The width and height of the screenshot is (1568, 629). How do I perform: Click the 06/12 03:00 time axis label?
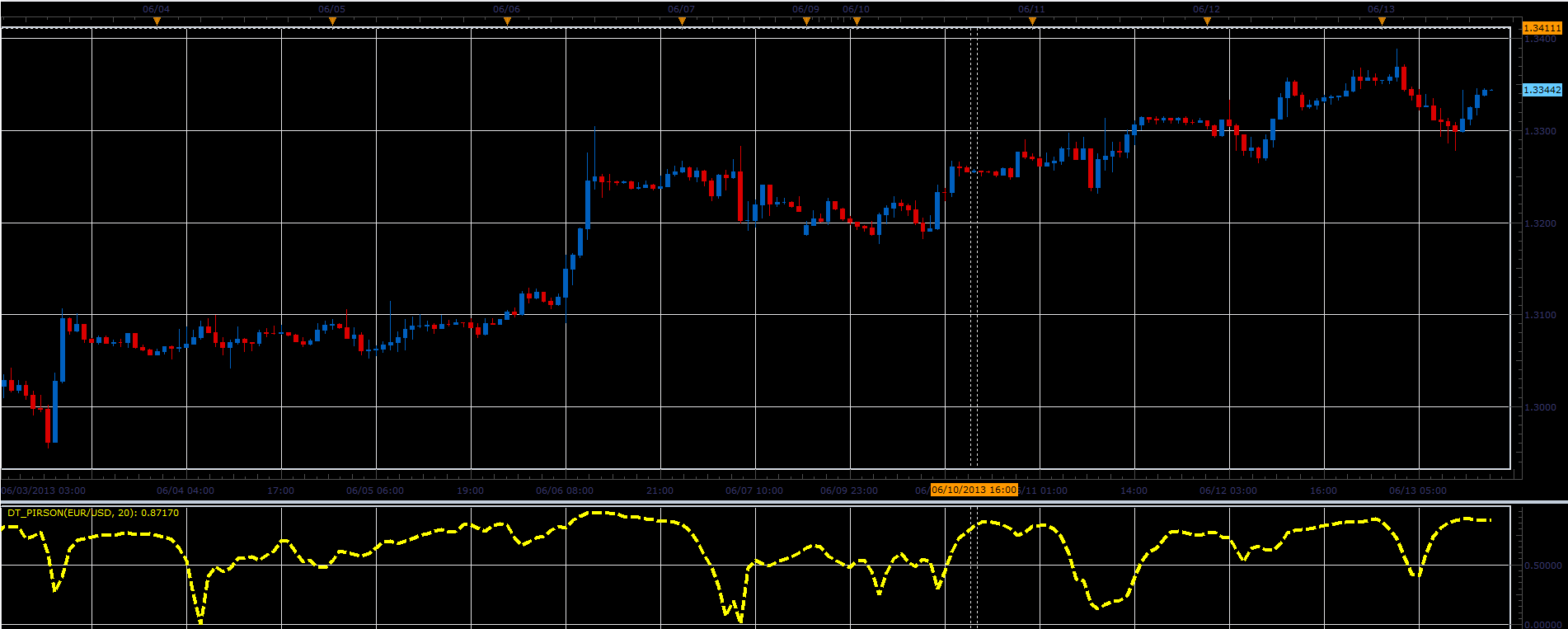pyautogui.click(x=1228, y=491)
